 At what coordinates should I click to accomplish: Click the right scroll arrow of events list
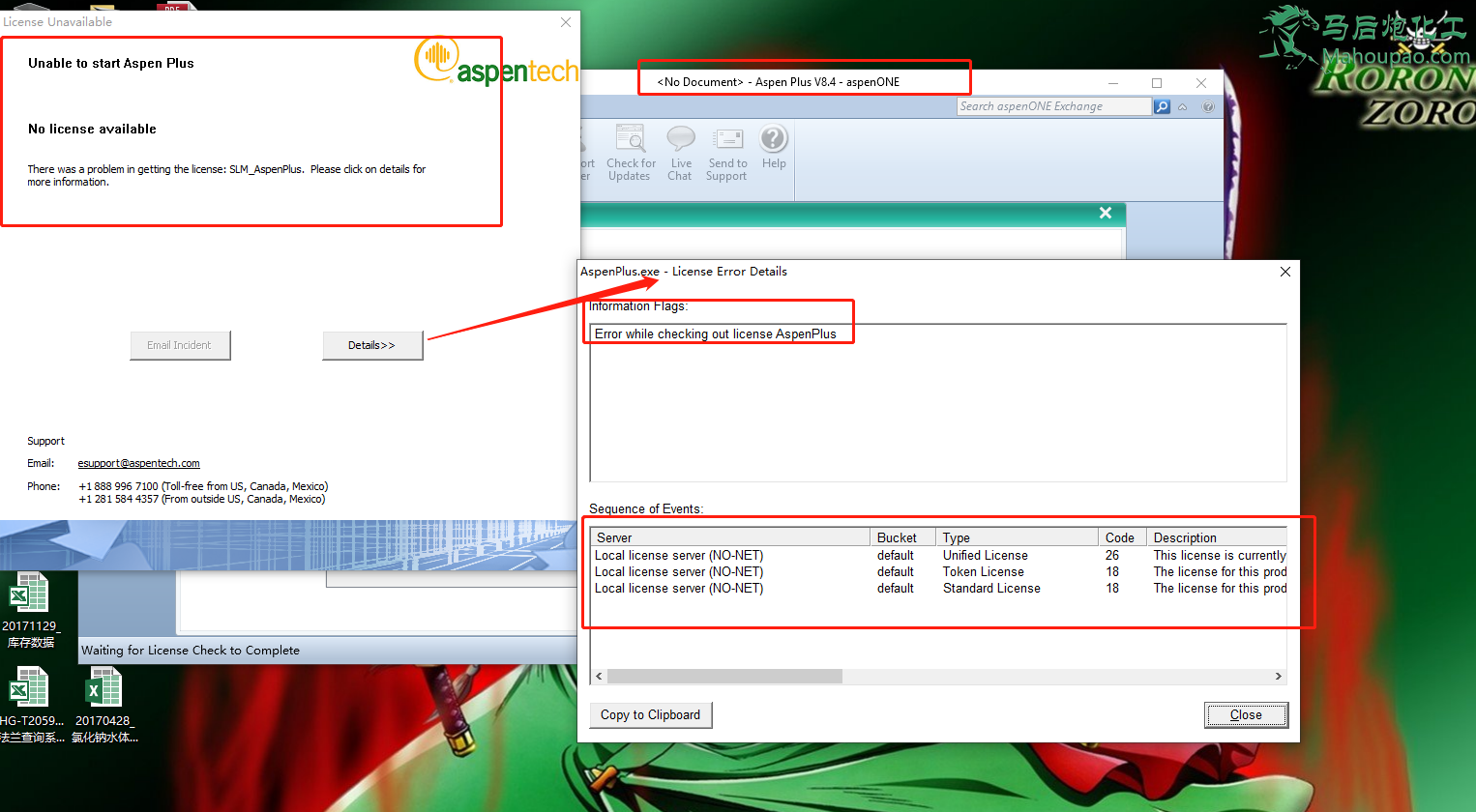pyautogui.click(x=1279, y=677)
